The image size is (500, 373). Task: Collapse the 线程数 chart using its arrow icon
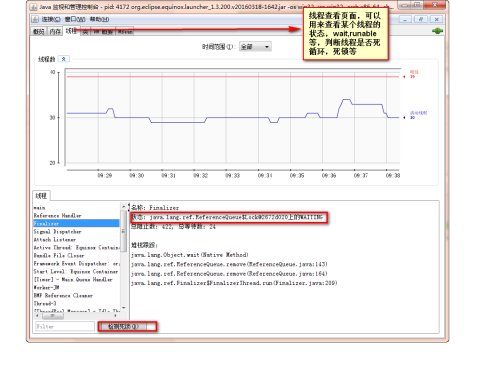coord(63,59)
